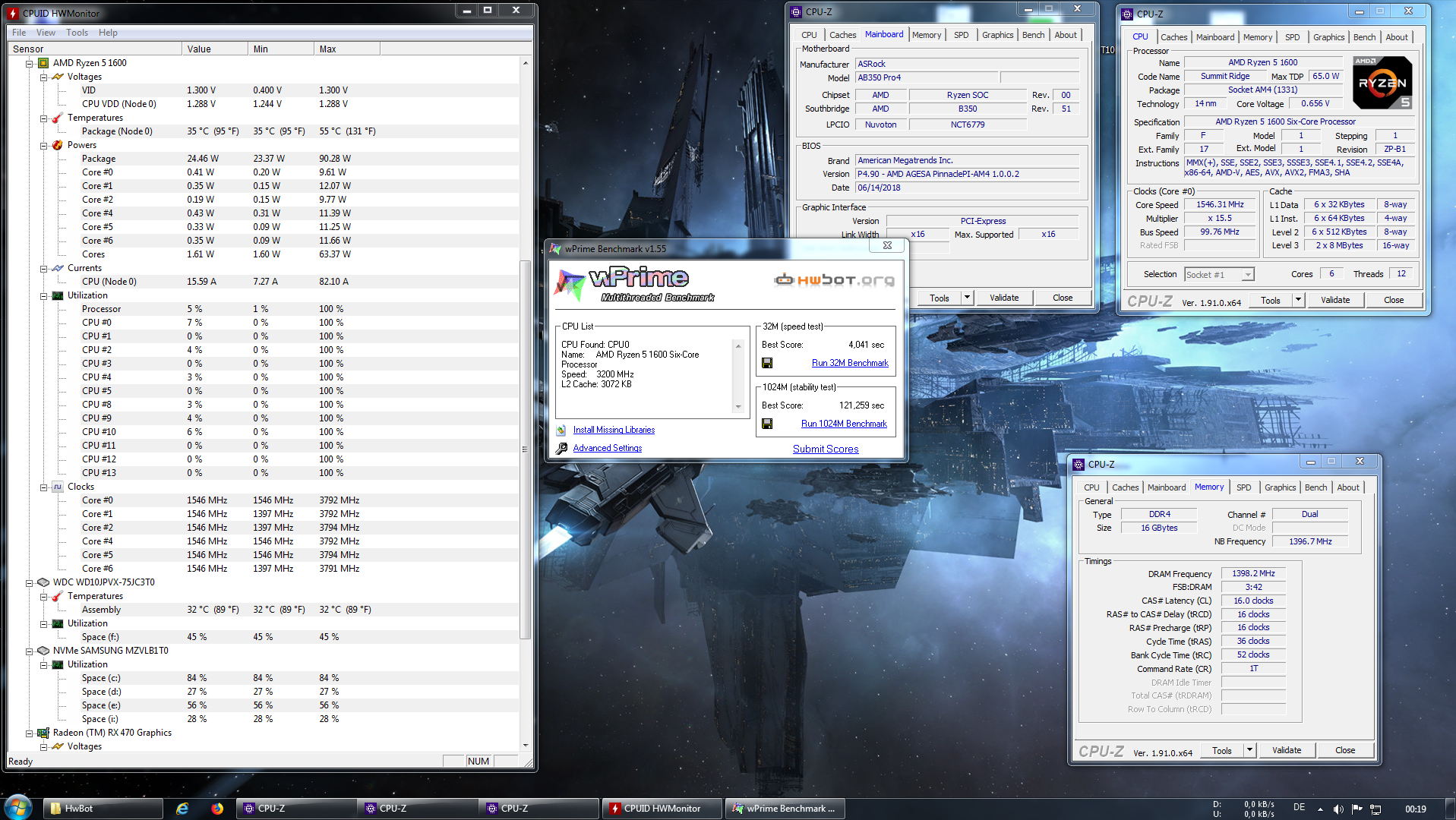1456x820 pixels.
Task: Select the CPU VDD (Node 0) voltage row
Action: (262, 104)
